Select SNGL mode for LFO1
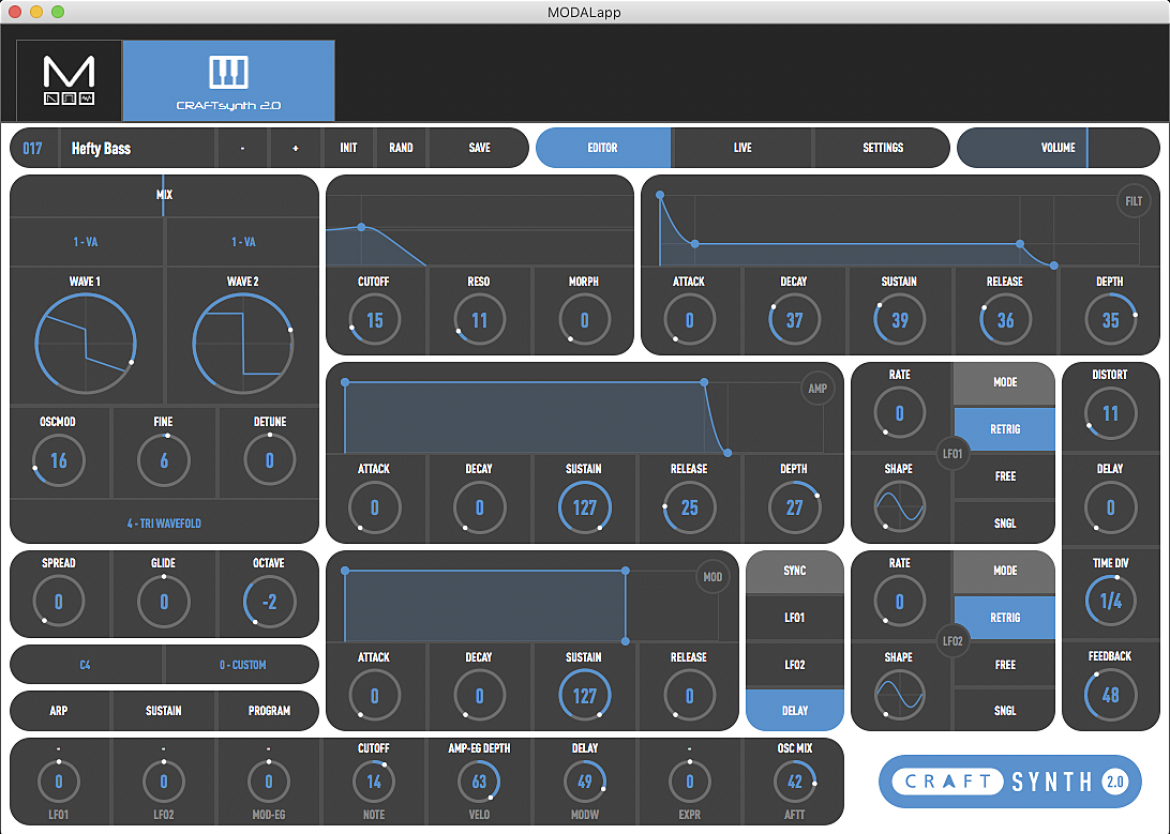The width and height of the screenshot is (1170, 834). [x=1004, y=523]
